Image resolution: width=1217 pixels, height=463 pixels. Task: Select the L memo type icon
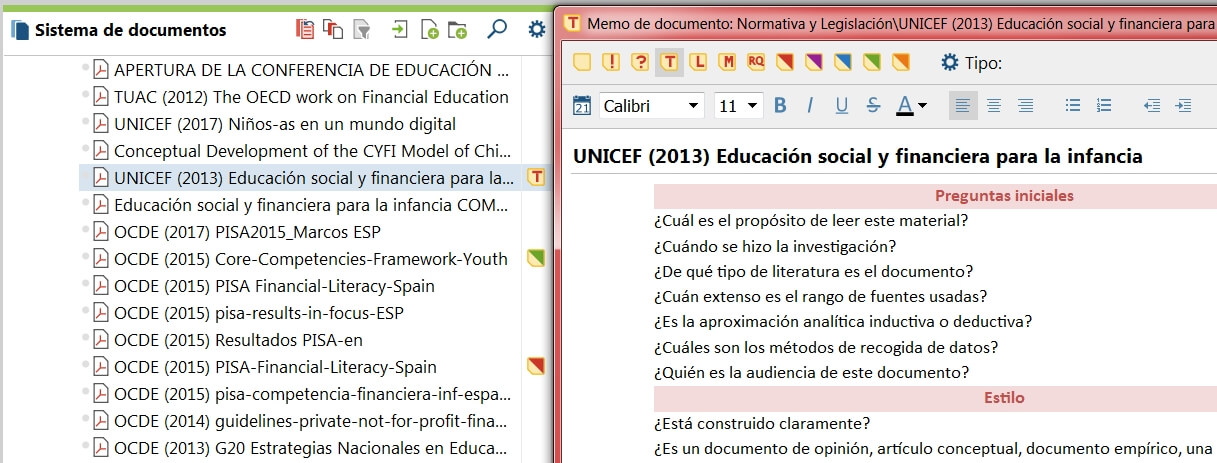[x=698, y=63]
